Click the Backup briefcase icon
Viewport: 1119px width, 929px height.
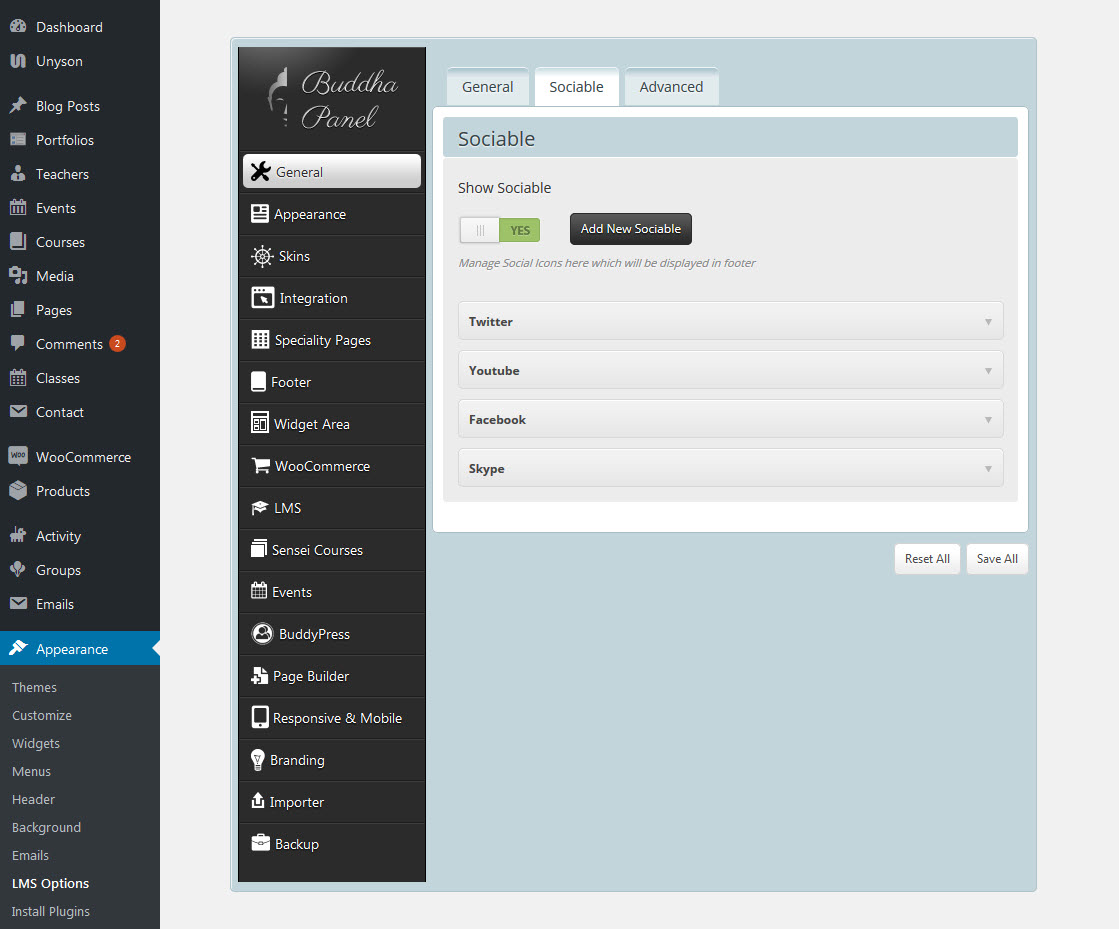coord(260,844)
